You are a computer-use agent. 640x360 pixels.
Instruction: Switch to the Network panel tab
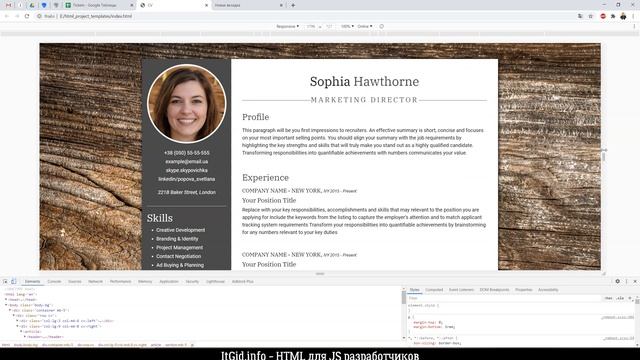[96, 282]
